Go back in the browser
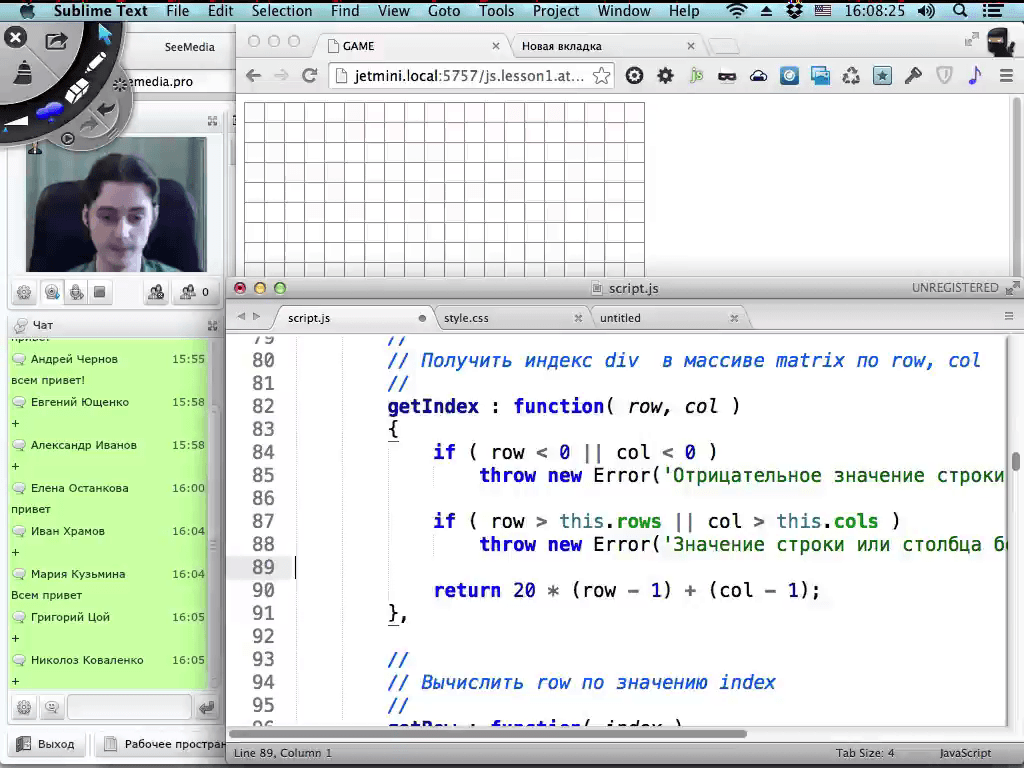Image resolution: width=1024 pixels, height=768 pixels. click(x=253, y=76)
